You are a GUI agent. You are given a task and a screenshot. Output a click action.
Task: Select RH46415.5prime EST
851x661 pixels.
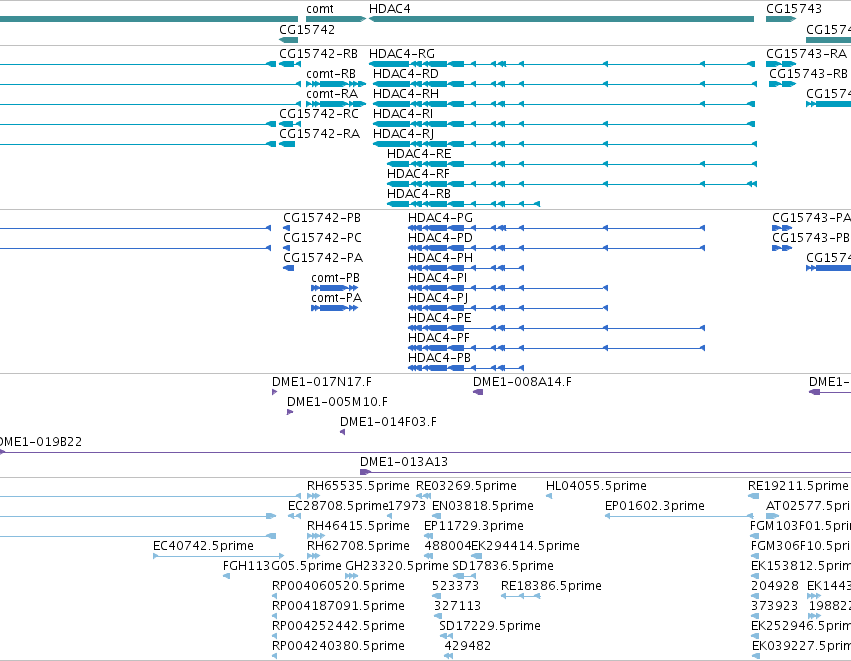click(x=316, y=536)
